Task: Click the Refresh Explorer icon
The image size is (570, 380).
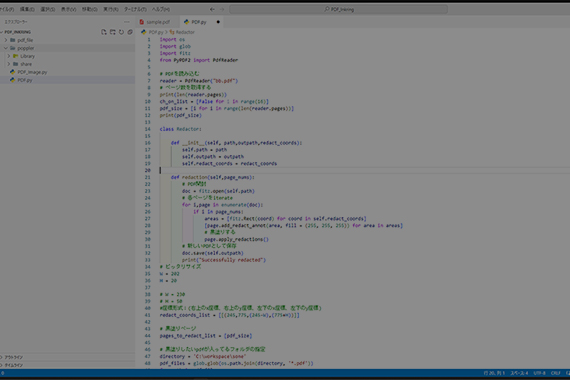Action: 121,32
